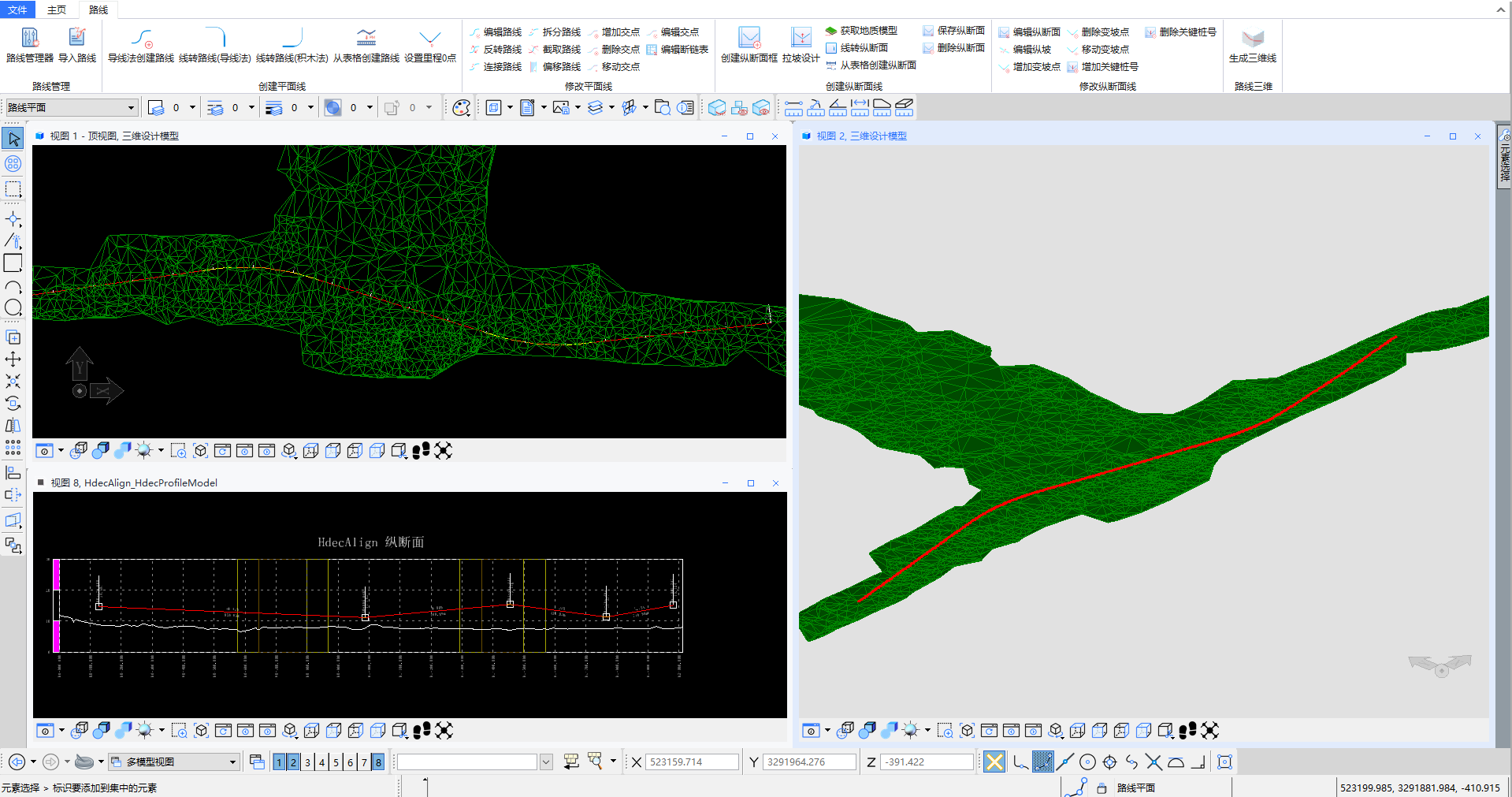Launch 拉坡设计 grade design tool
The width and height of the screenshot is (1512, 797).
click(801, 45)
